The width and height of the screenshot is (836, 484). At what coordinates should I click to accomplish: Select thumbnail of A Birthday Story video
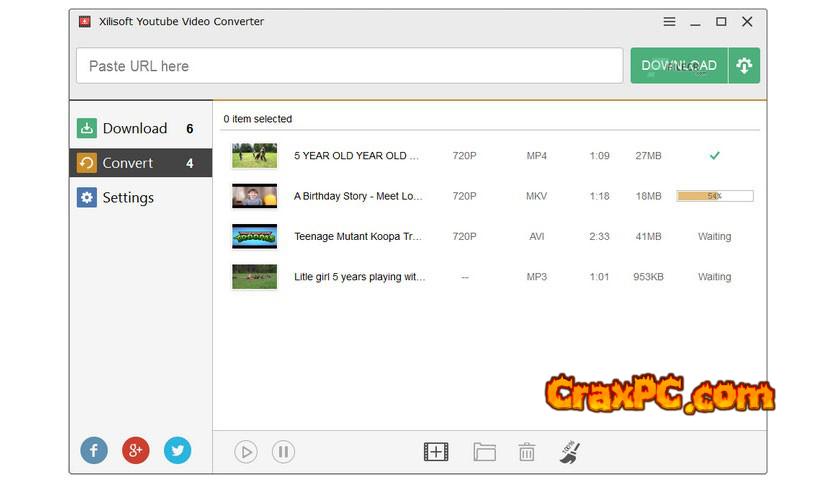click(x=254, y=196)
